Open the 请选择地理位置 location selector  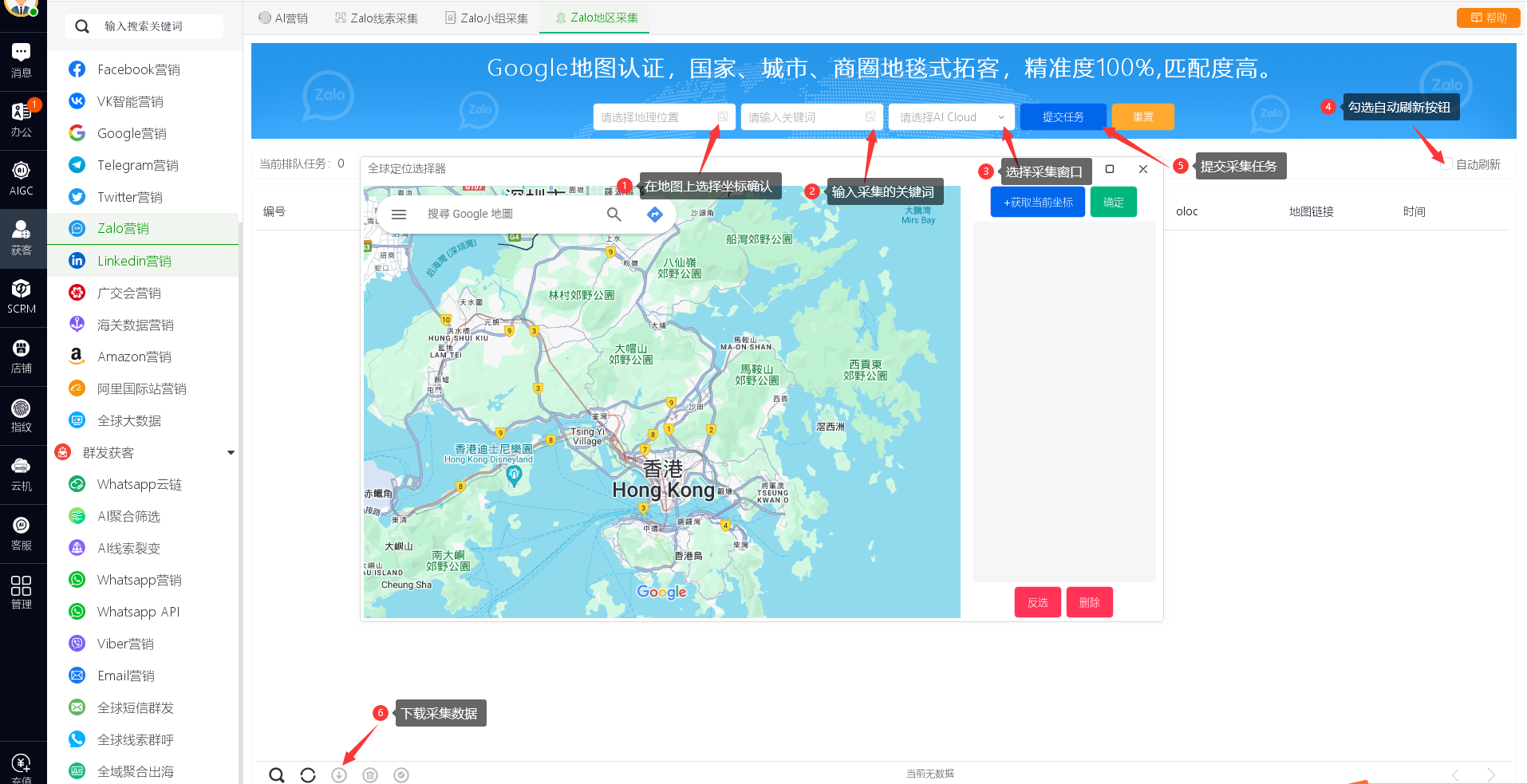tap(664, 117)
